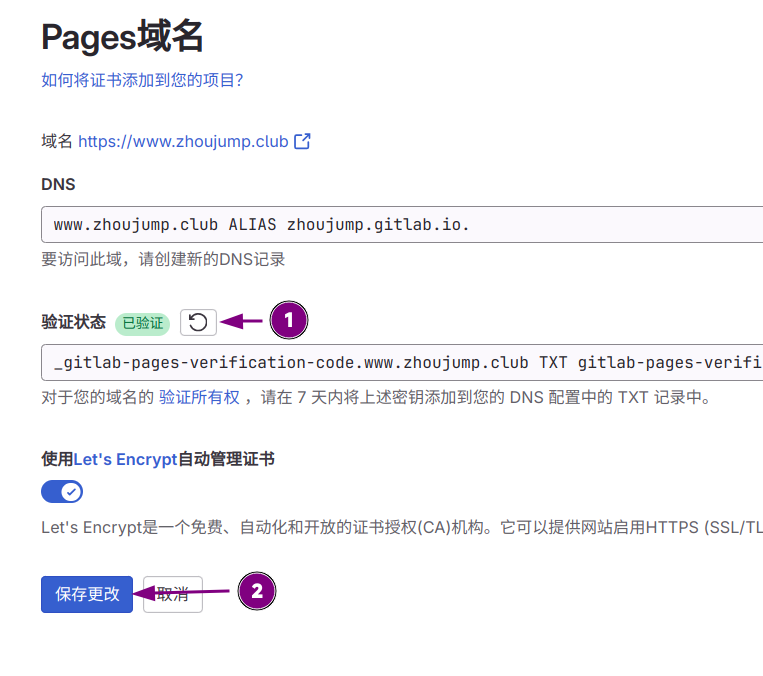Open the Let's Encrypt link in heading
This screenshot has width=763, height=676.
[x=125, y=459]
